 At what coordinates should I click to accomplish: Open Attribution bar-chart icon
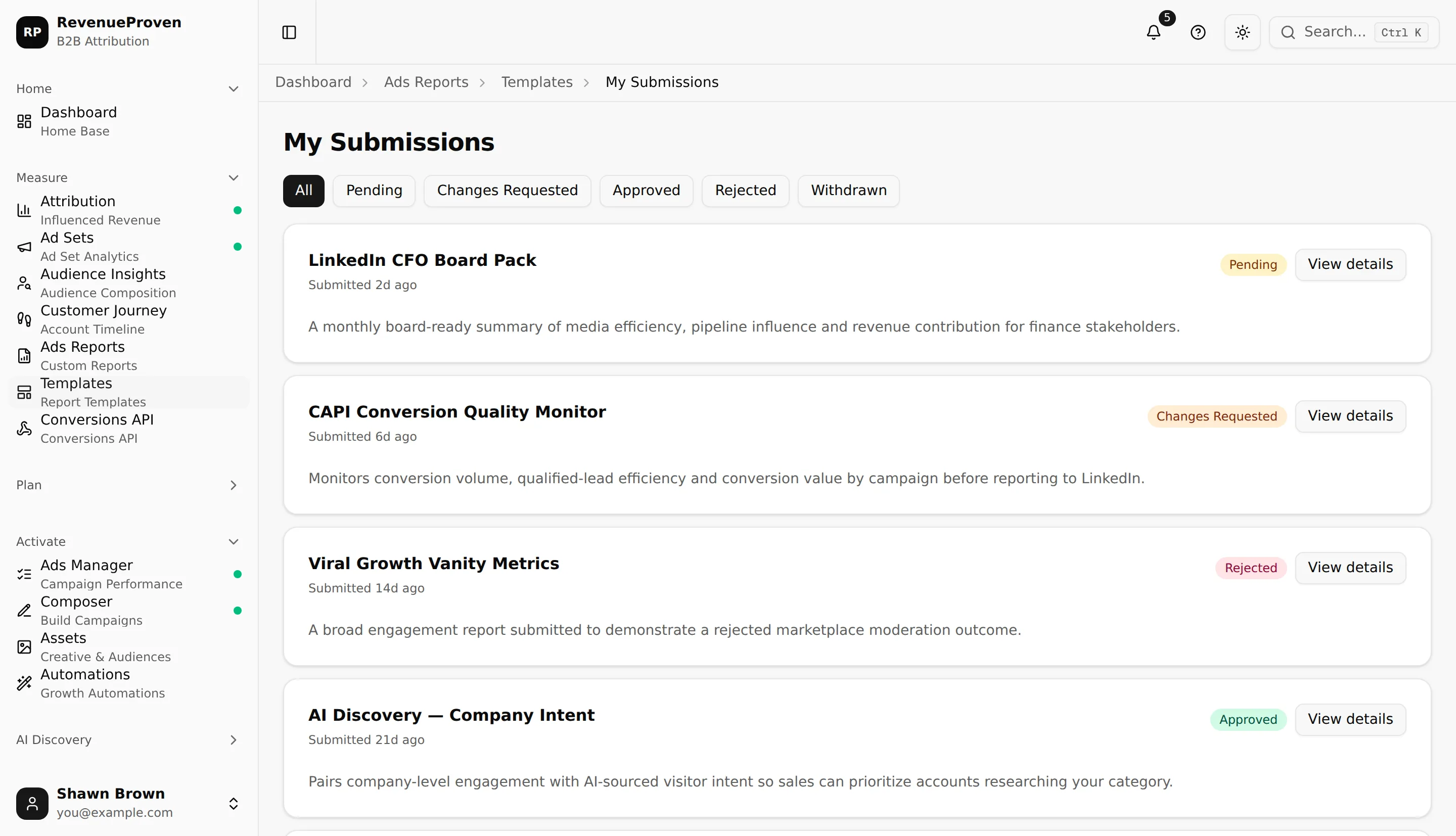coord(24,210)
